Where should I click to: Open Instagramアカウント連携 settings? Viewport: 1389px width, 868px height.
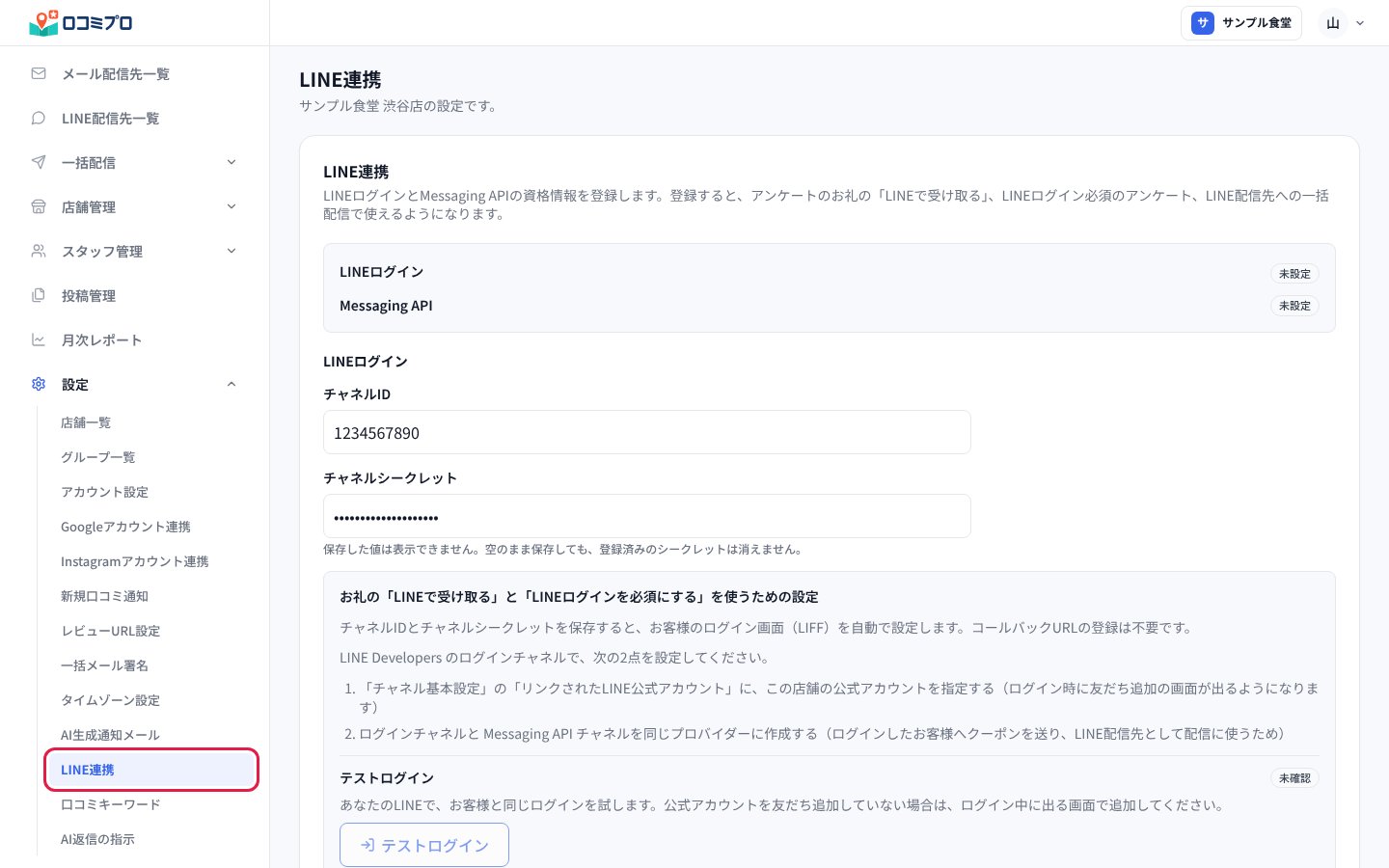tap(135, 561)
